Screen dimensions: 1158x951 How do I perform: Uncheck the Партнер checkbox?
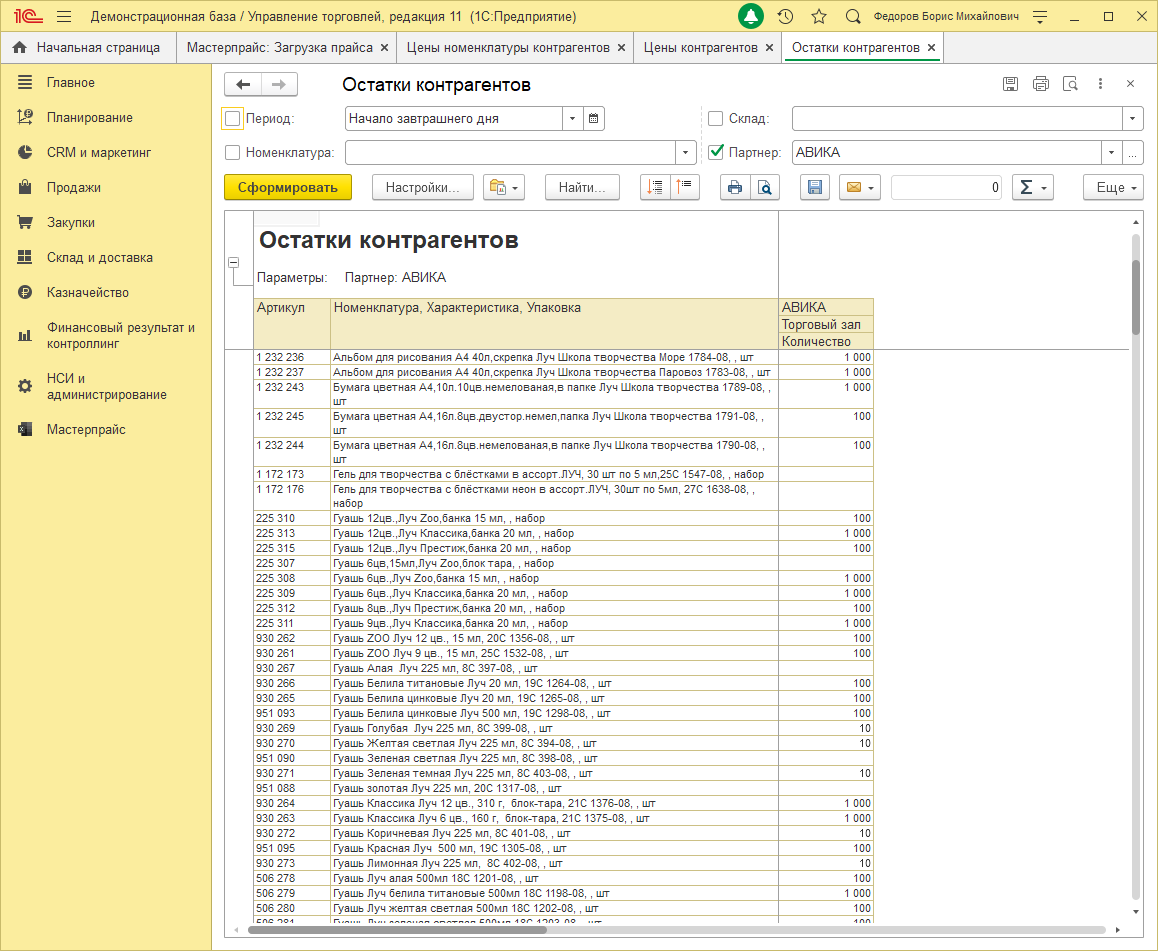click(715, 153)
